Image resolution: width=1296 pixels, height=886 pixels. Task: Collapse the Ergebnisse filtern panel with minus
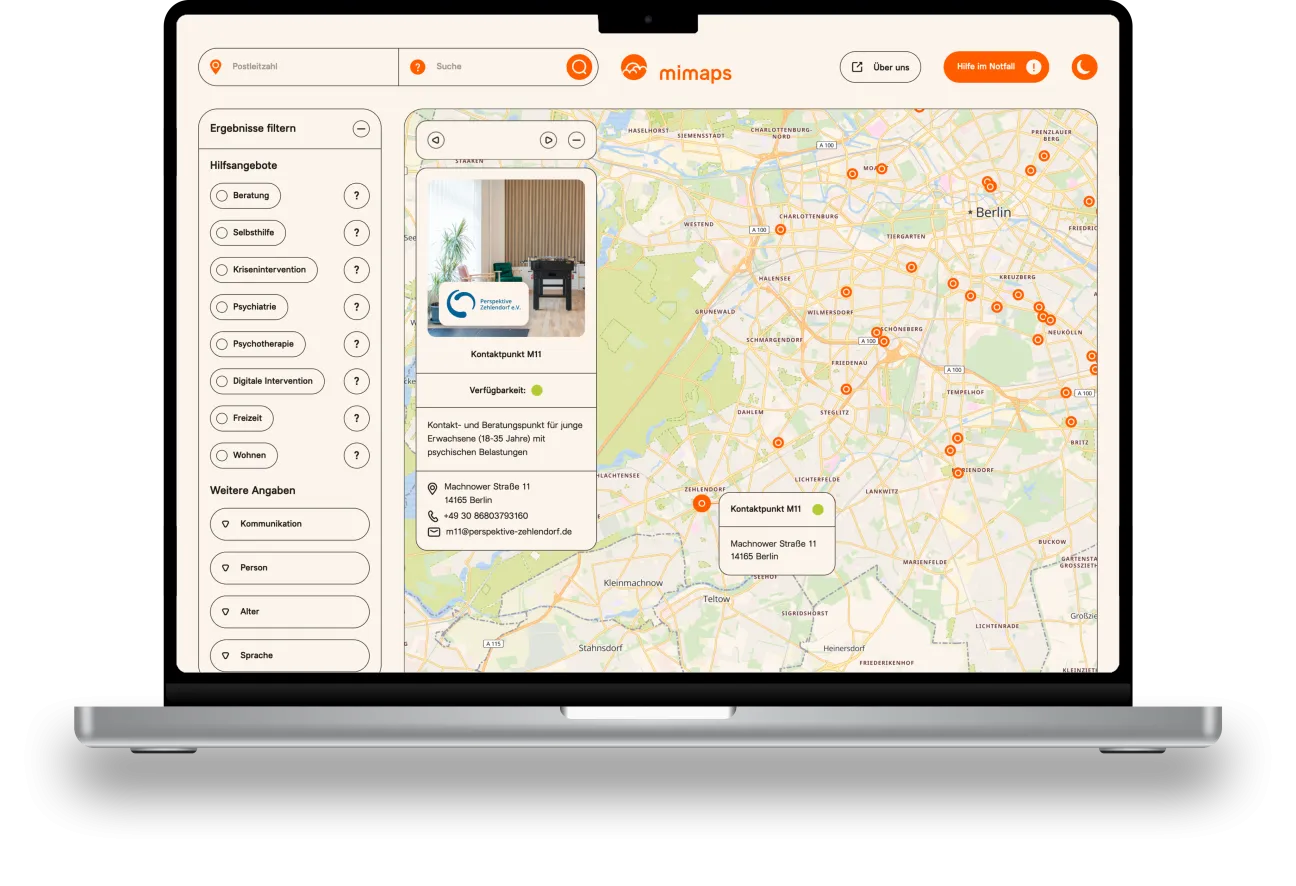pos(361,128)
